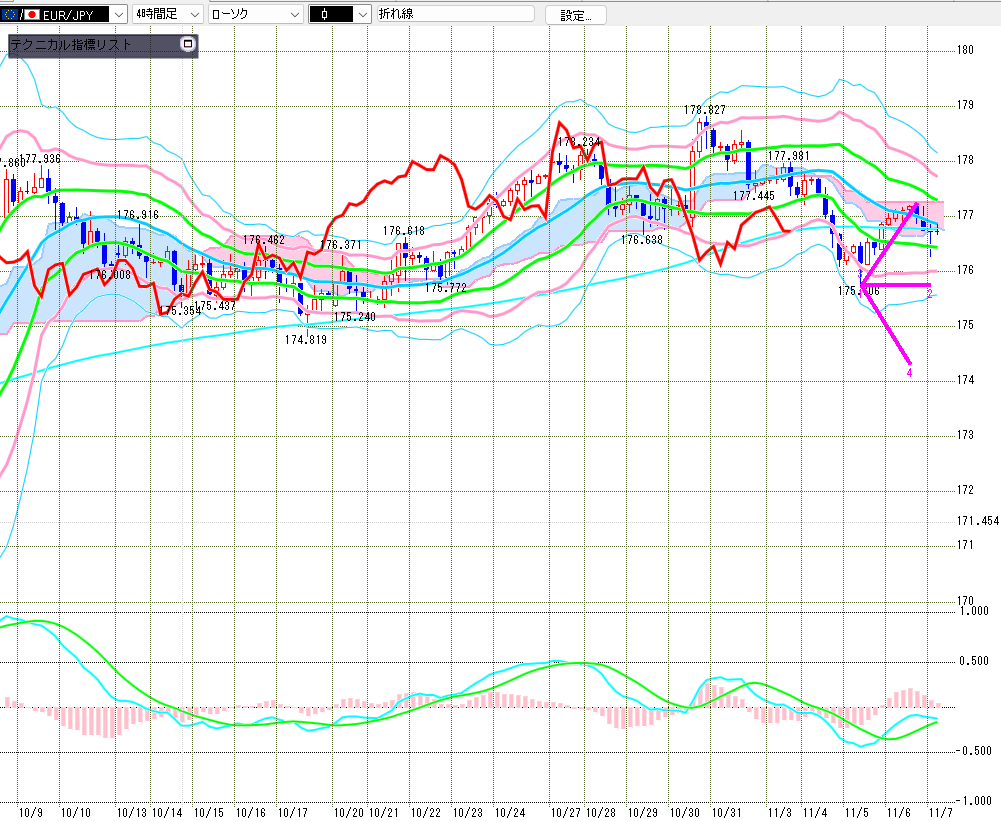
Task: Click the 174.819 low price label
Action: (306, 340)
